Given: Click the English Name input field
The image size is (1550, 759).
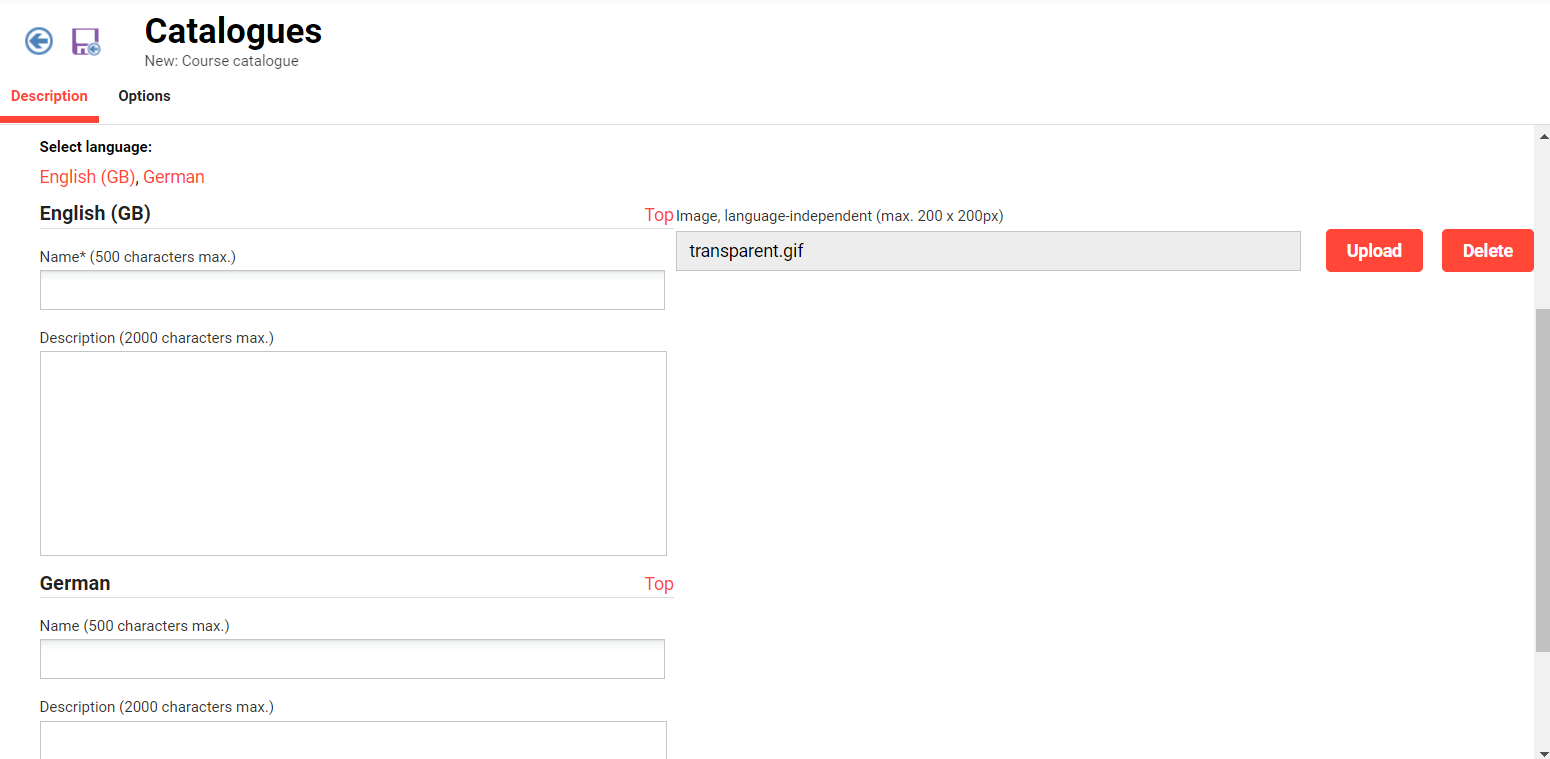Looking at the screenshot, I should click(352, 290).
